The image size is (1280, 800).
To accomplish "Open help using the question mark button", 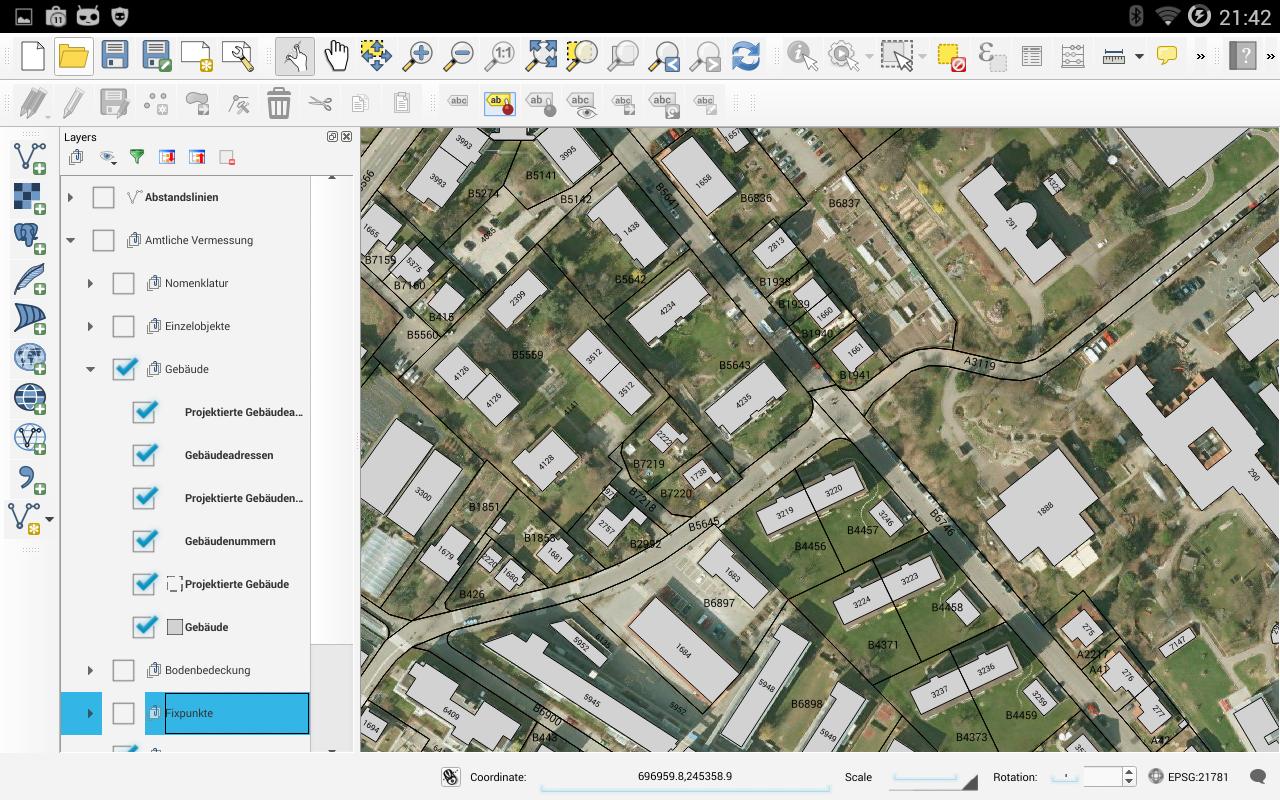I will point(1243,56).
